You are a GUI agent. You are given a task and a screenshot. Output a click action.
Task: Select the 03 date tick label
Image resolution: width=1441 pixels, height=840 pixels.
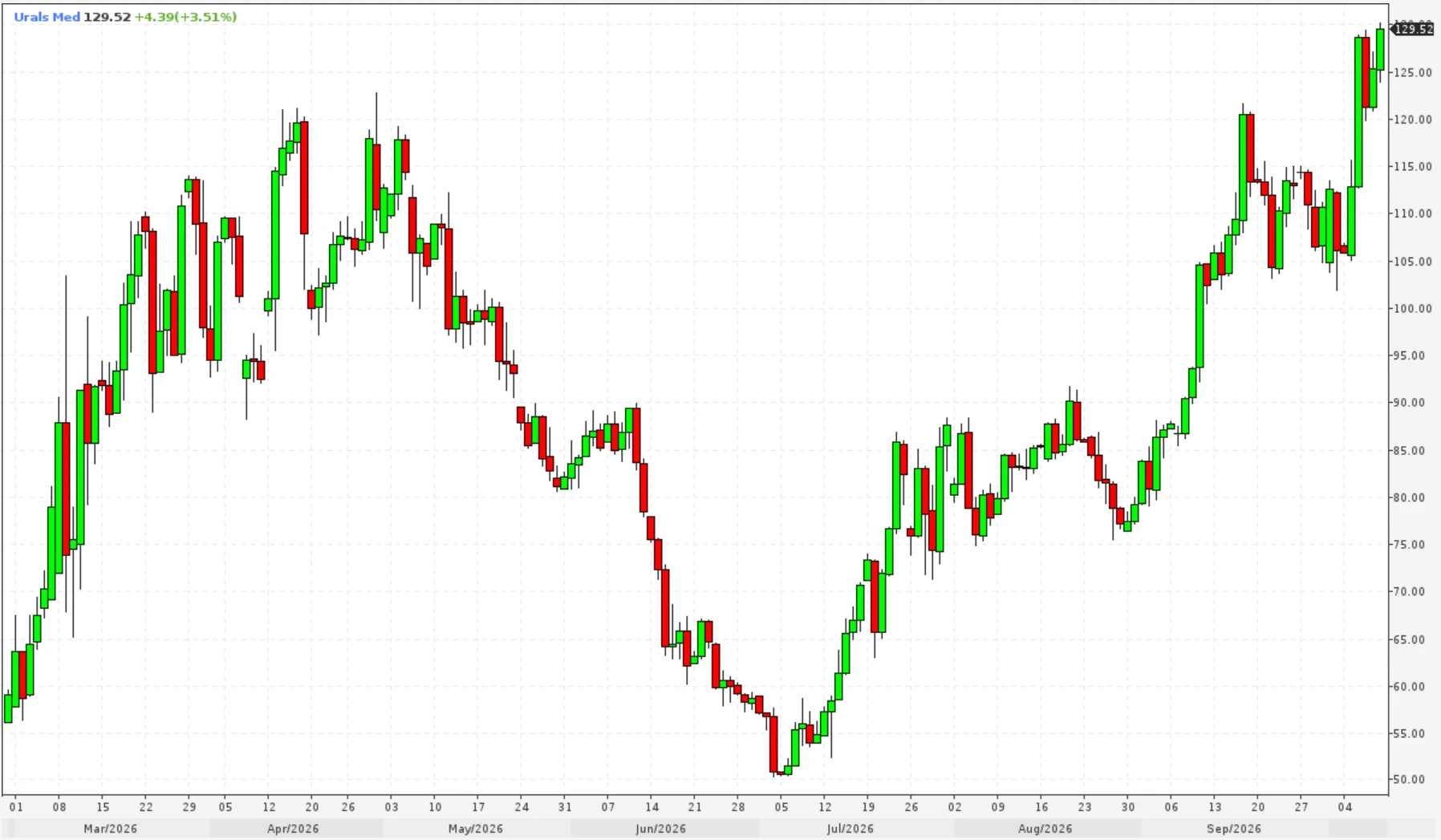pyautogui.click(x=392, y=807)
